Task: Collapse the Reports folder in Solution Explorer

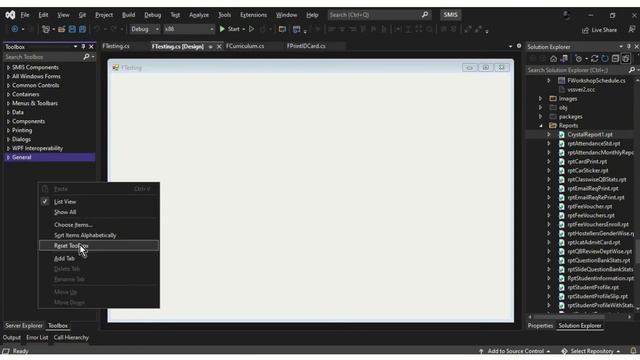Action: pos(541,125)
